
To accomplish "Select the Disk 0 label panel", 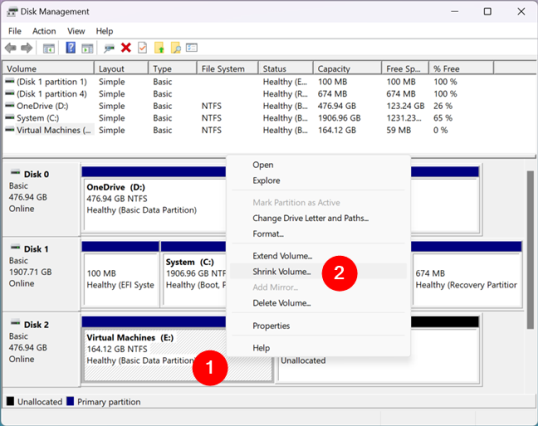I will click(x=41, y=199).
